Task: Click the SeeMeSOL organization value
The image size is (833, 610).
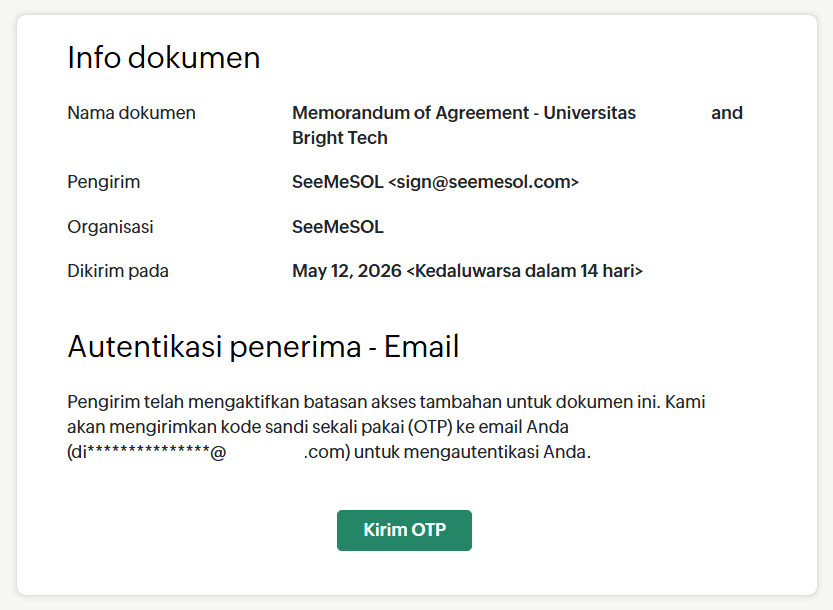Action: click(337, 227)
